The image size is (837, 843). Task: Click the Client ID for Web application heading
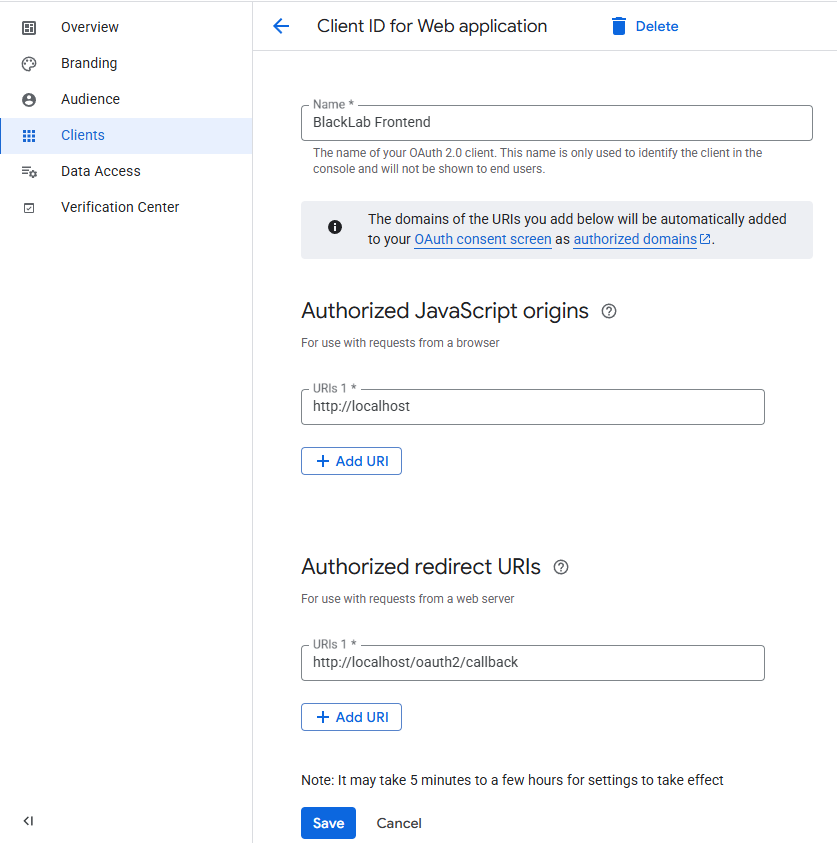pyautogui.click(x=432, y=26)
